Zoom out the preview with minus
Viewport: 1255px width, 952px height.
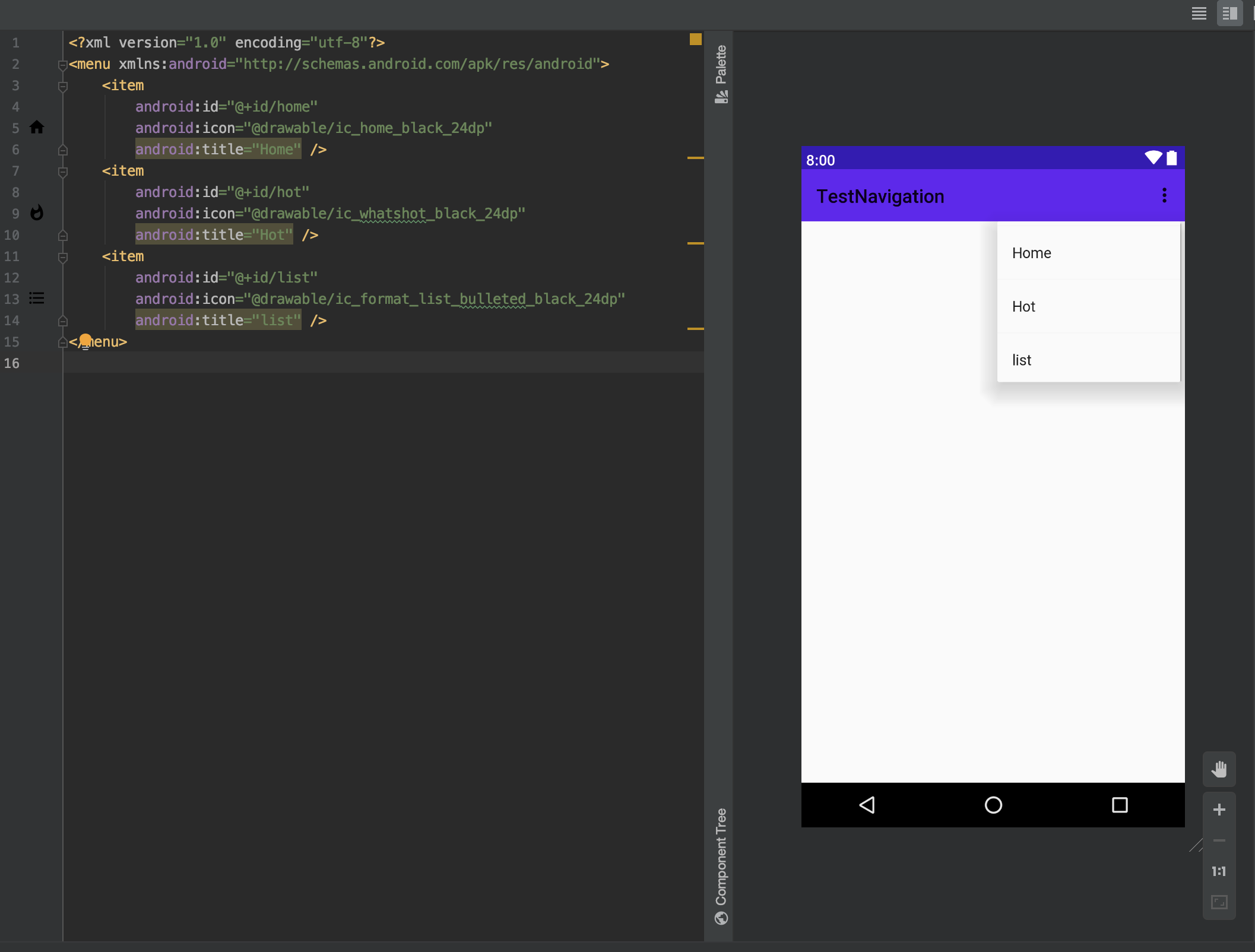pyautogui.click(x=1219, y=840)
